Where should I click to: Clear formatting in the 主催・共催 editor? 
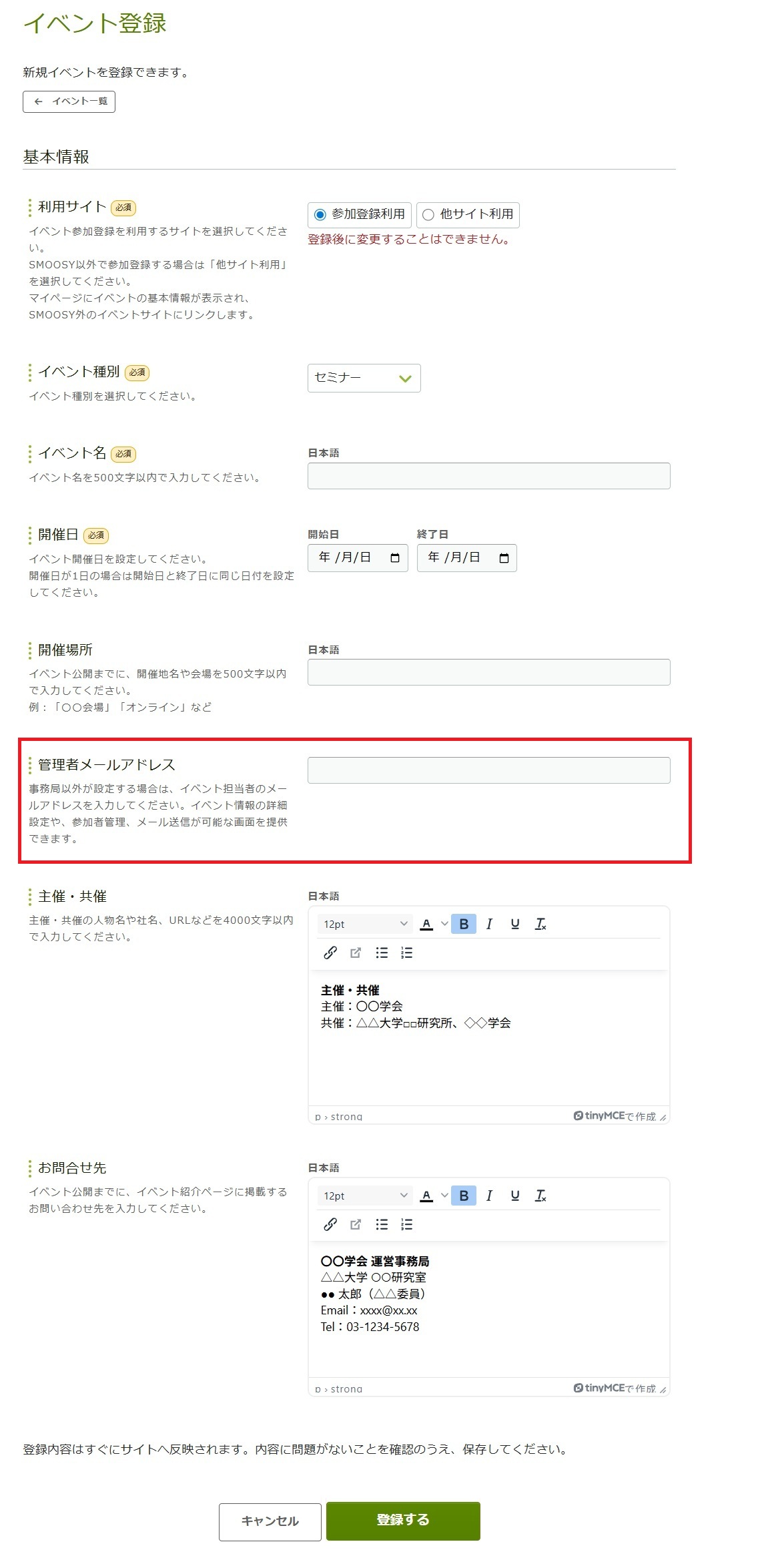click(540, 924)
